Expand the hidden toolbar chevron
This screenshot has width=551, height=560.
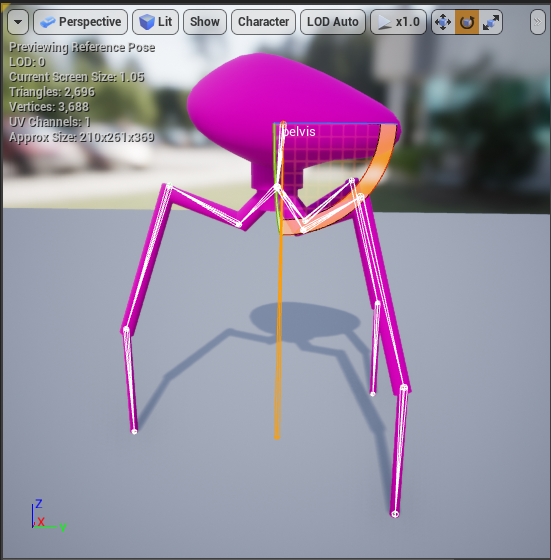[x=537, y=22]
